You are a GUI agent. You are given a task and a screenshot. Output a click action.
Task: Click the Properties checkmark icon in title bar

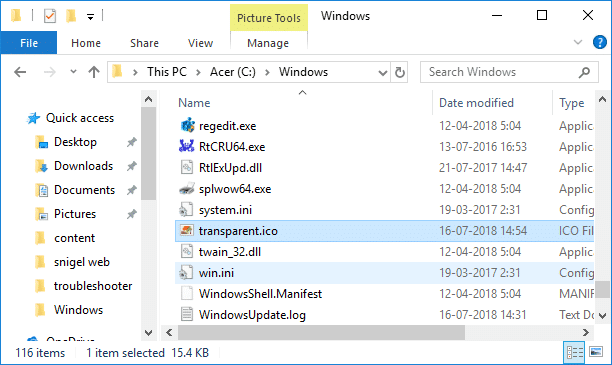point(50,16)
